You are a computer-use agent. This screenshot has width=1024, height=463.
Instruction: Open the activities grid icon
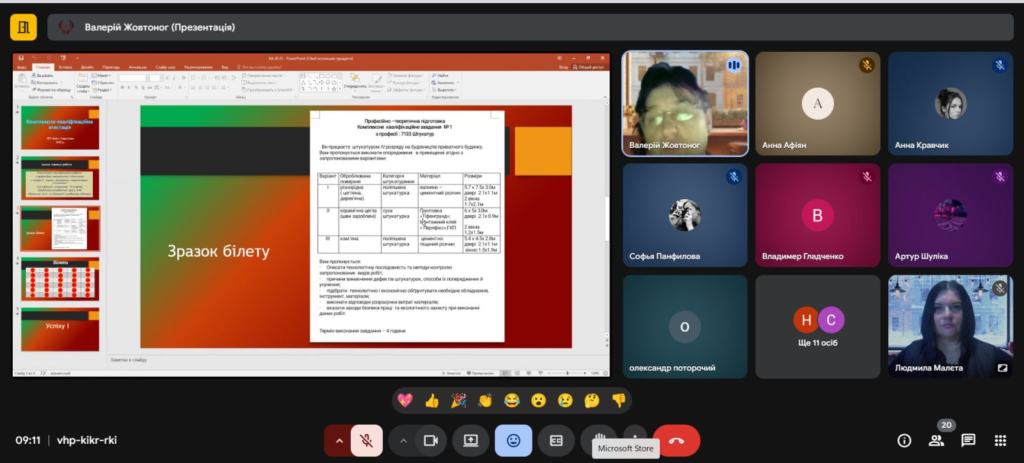(x=1000, y=440)
